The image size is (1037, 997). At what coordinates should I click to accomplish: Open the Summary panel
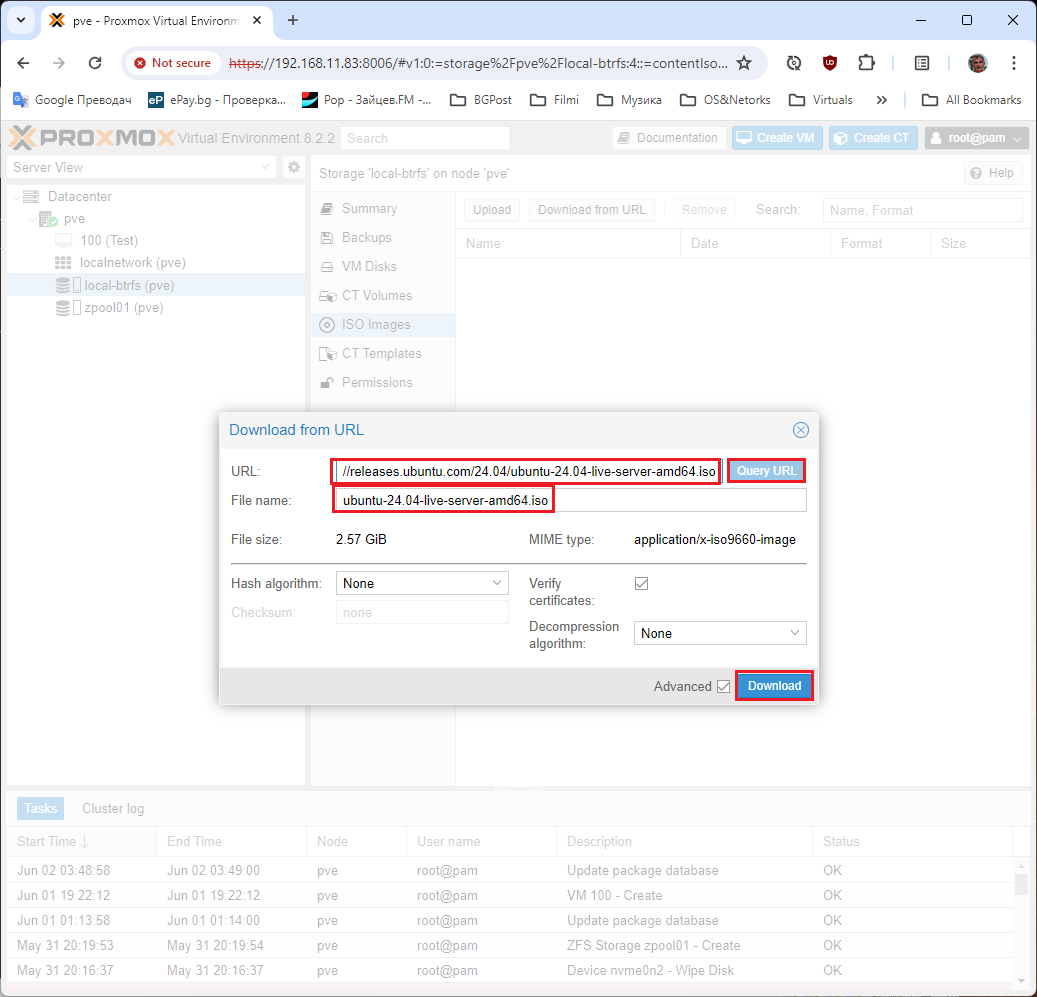383,209
